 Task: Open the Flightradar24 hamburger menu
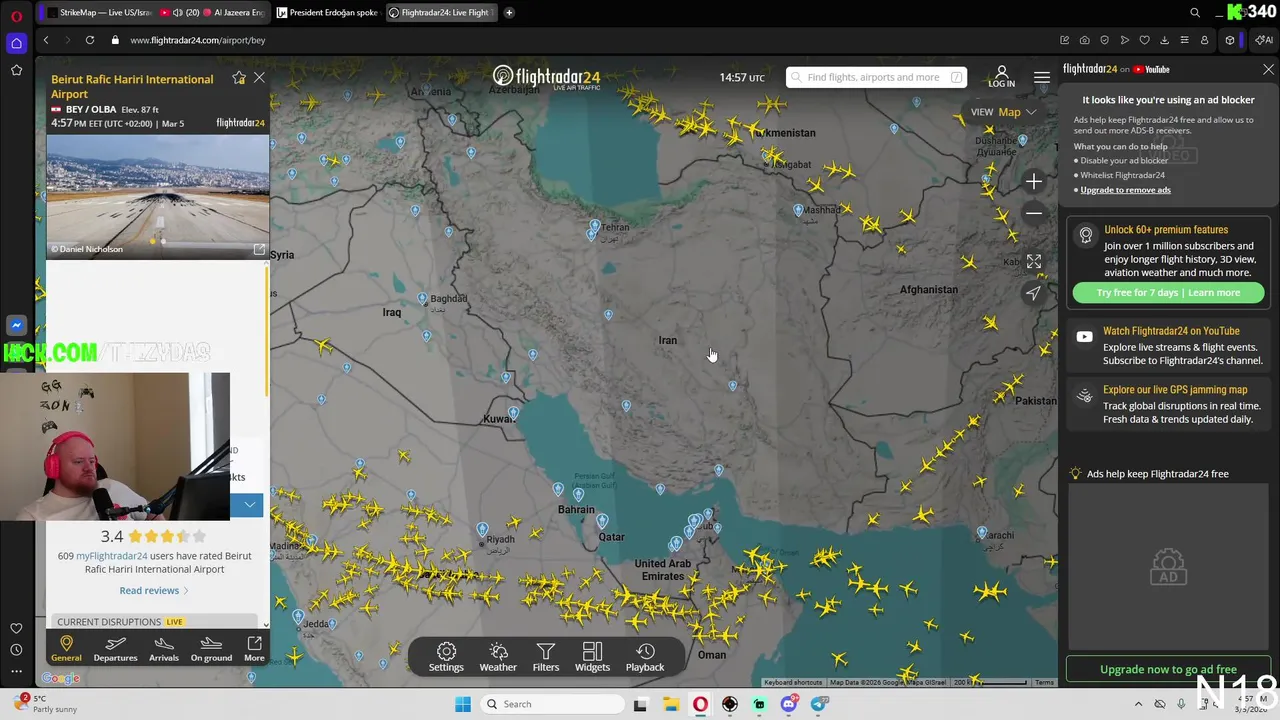tap(1042, 77)
